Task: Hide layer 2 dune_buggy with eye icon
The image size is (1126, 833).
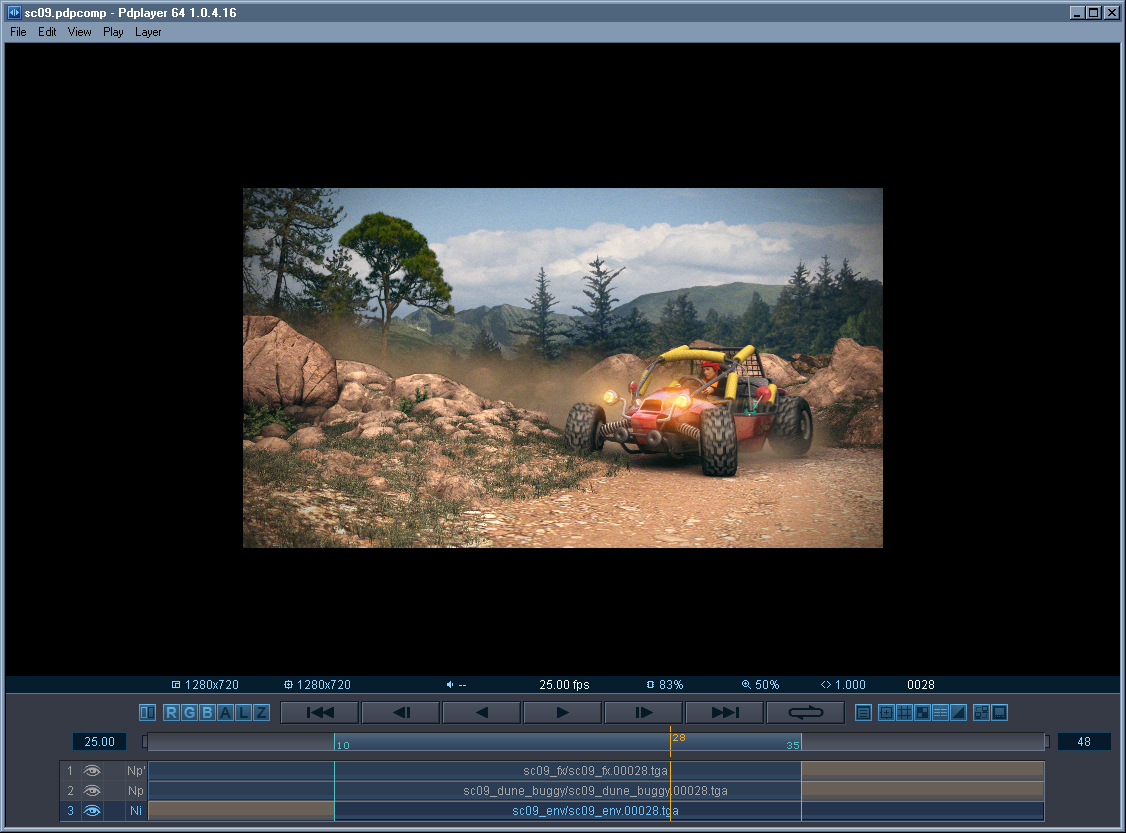Action: (x=92, y=791)
